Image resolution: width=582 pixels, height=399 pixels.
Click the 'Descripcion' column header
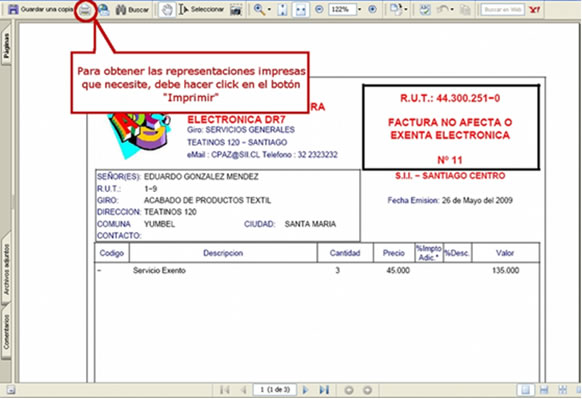tap(223, 253)
